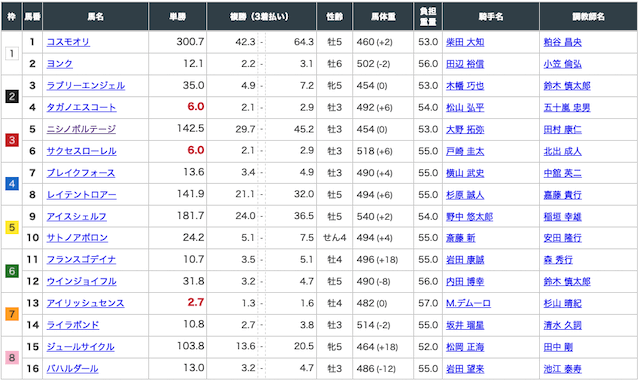Select the yellow frame 5 badge
This screenshot has height=381, width=640.
tap(12, 227)
